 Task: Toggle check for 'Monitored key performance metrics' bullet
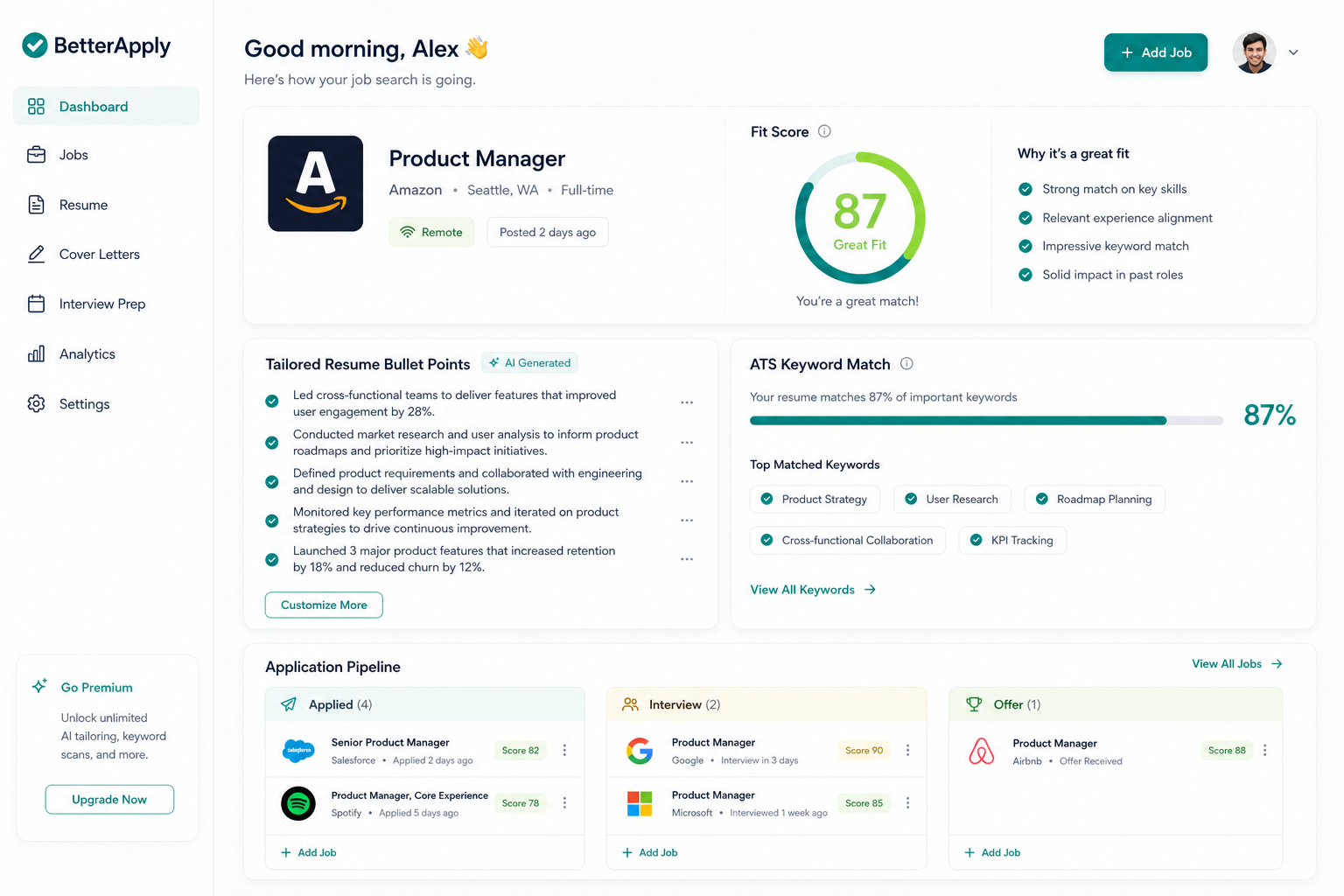click(272, 521)
